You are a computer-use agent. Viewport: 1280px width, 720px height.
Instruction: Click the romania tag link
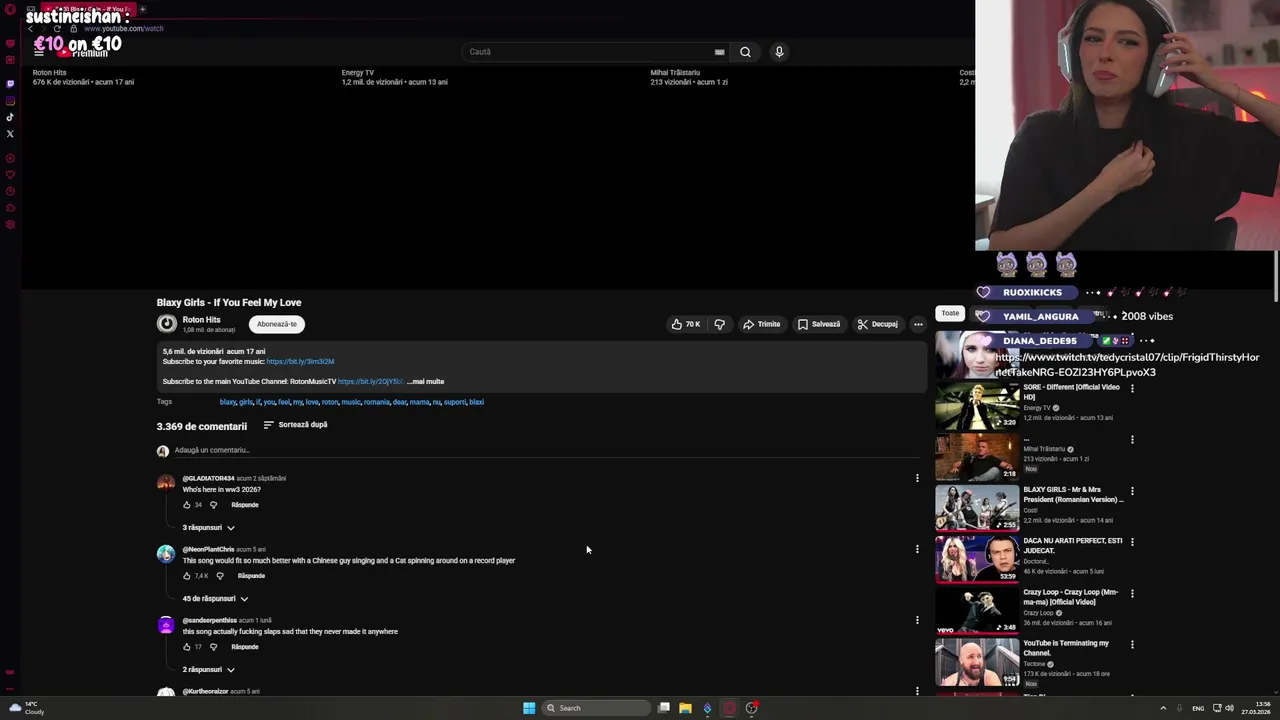377,402
